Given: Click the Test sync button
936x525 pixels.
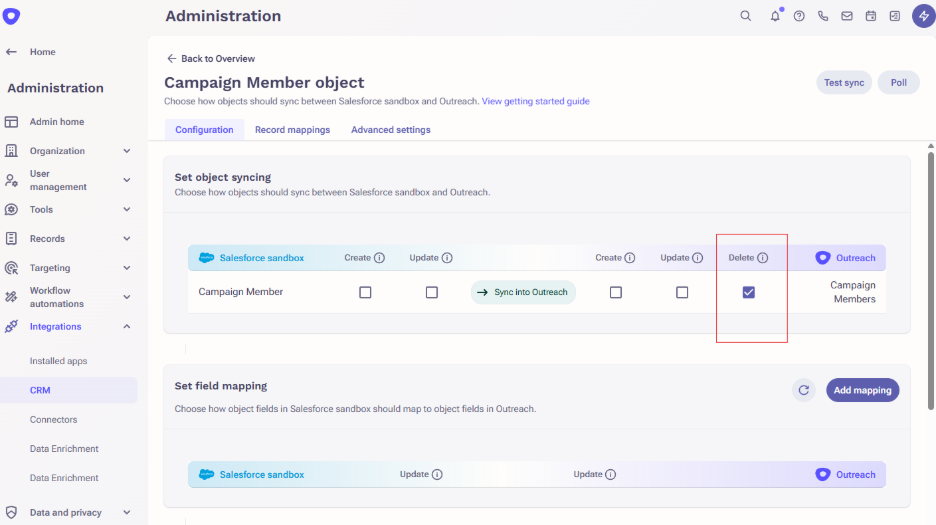Looking at the screenshot, I should point(844,82).
